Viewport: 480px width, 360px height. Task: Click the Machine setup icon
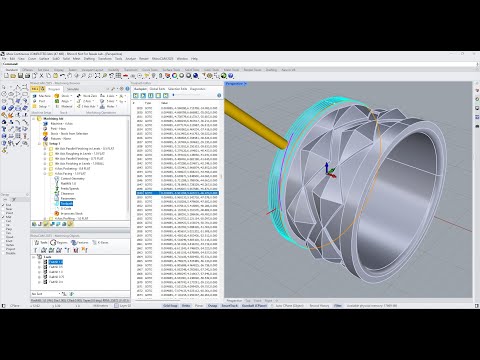tap(35, 96)
